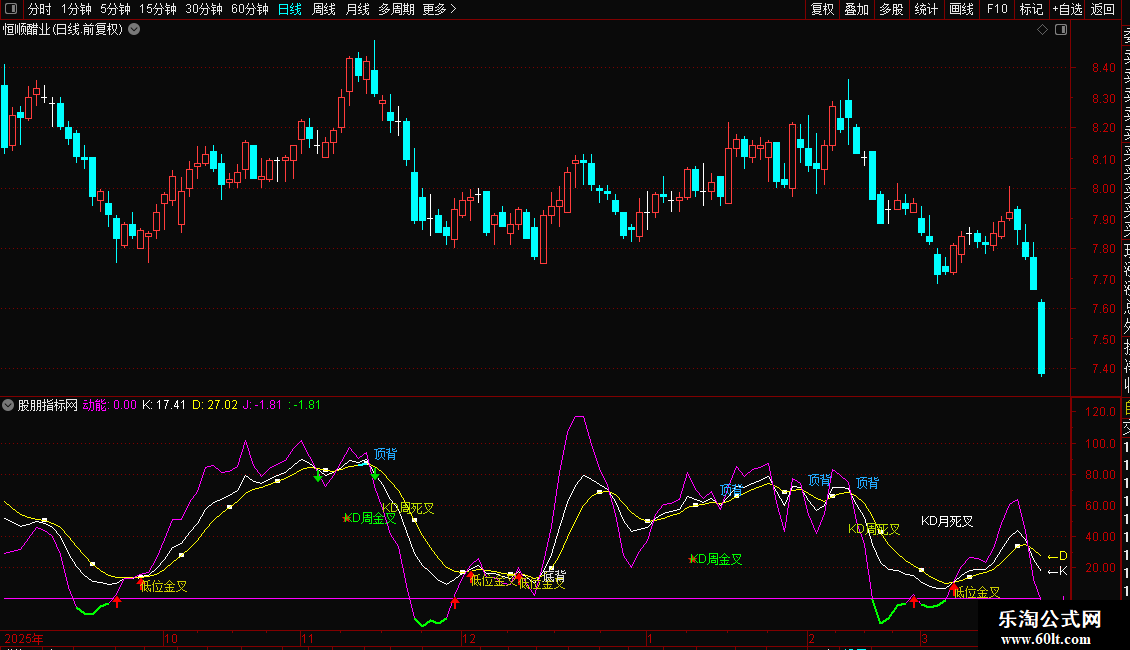The height and width of the screenshot is (650, 1130).
Task: Click the 复权 adjustment button
Action: click(x=822, y=9)
